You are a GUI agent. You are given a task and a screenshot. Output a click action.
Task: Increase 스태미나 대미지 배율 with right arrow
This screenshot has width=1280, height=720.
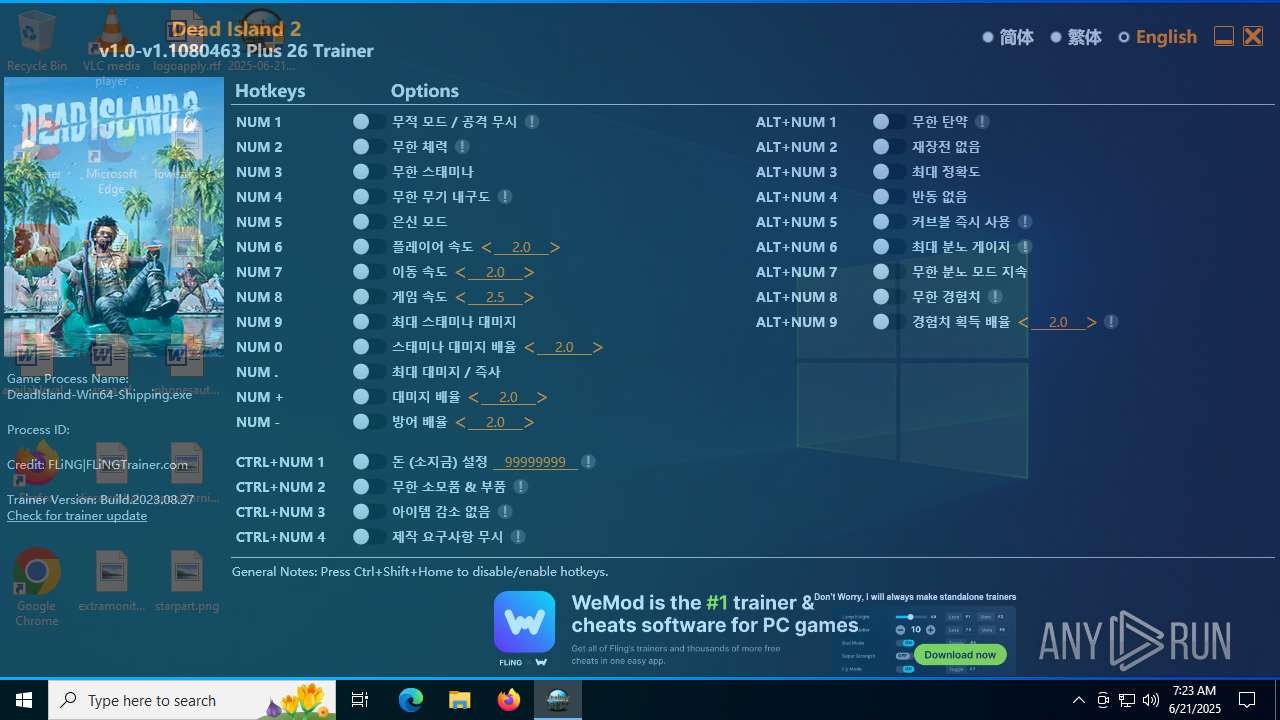coord(598,347)
